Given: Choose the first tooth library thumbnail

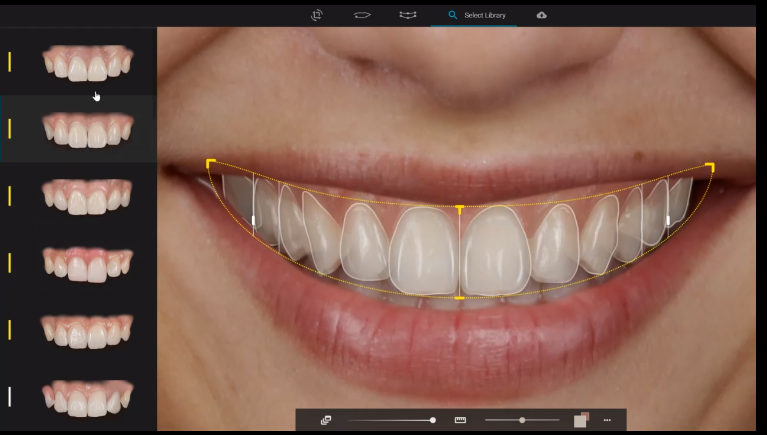Looking at the screenshot, I should point(88,63).
